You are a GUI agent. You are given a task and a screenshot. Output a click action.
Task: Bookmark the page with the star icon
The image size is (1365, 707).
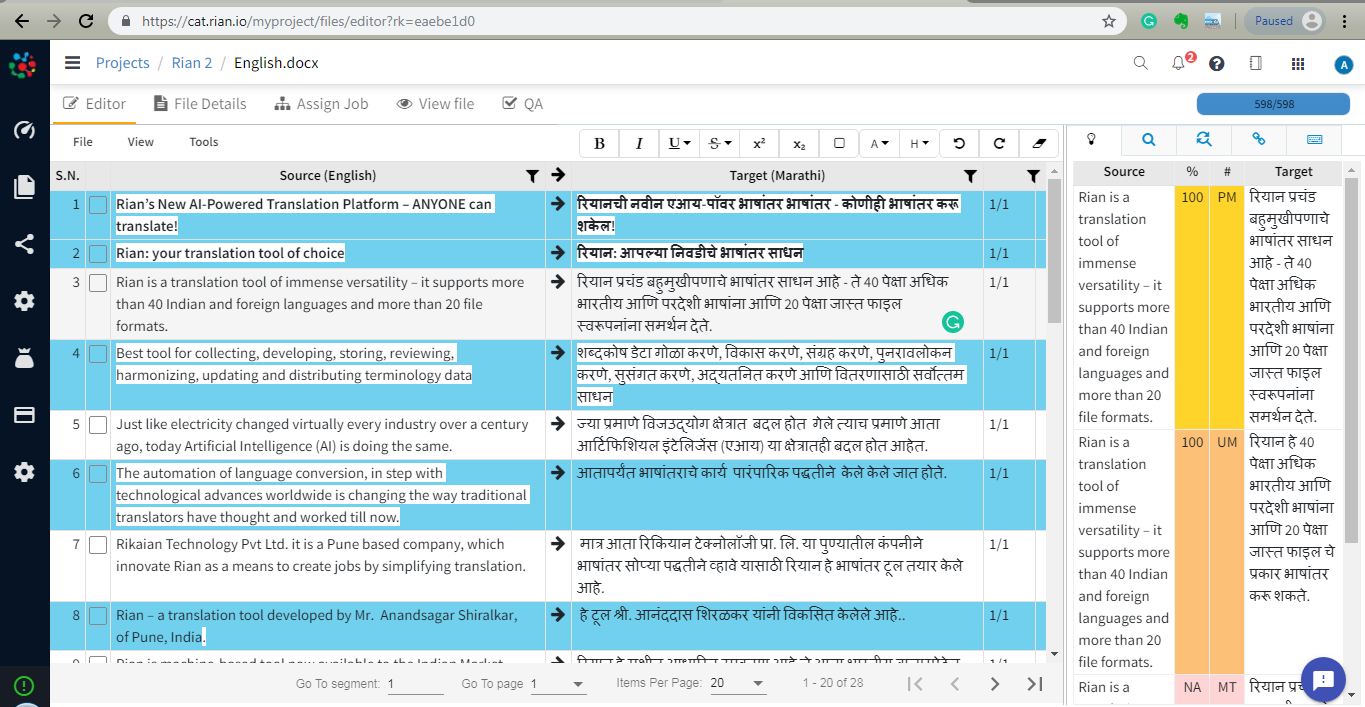tap(1108, 20)
